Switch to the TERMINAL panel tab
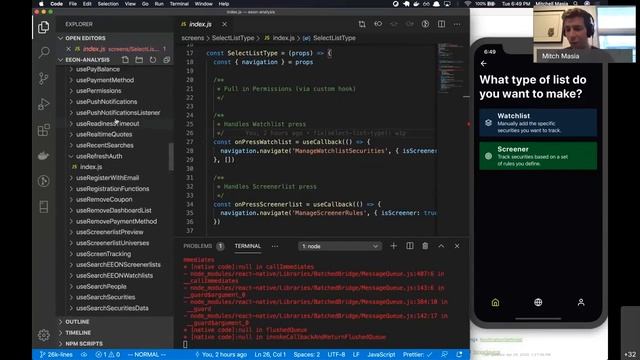This screenshot has height=360, width=640. (x=247, y=246)
